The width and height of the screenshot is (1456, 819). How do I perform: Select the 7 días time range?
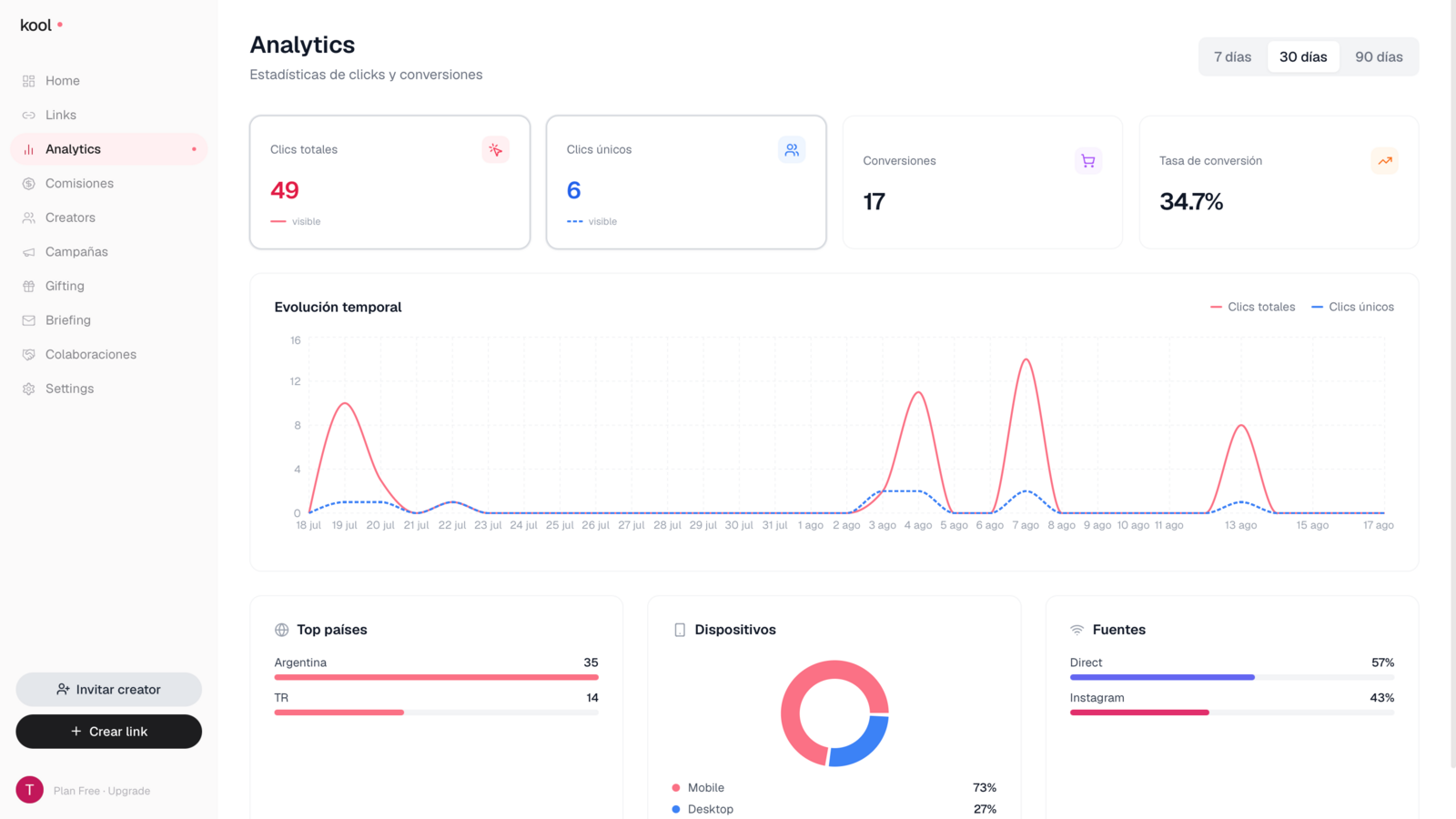1232,56
